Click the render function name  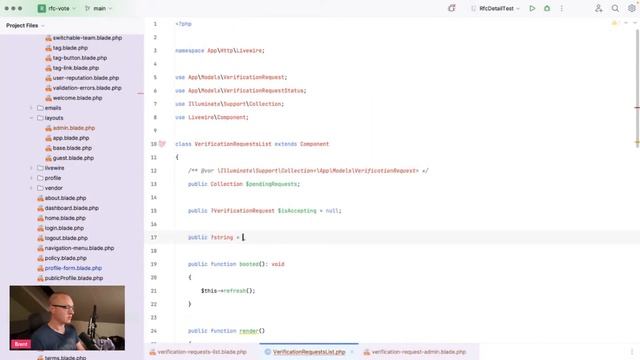pos(249,331)
